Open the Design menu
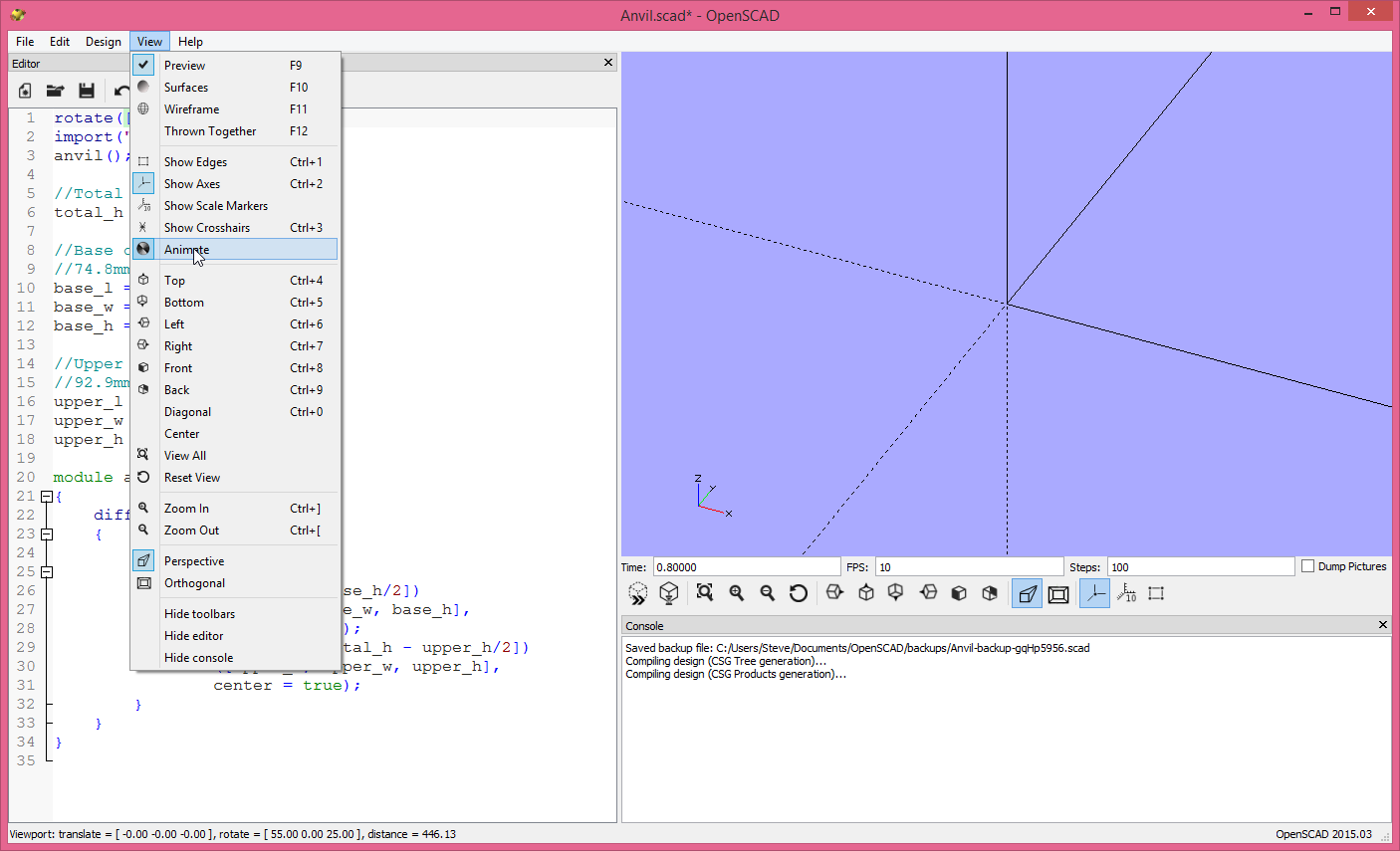 click(103, 41)
